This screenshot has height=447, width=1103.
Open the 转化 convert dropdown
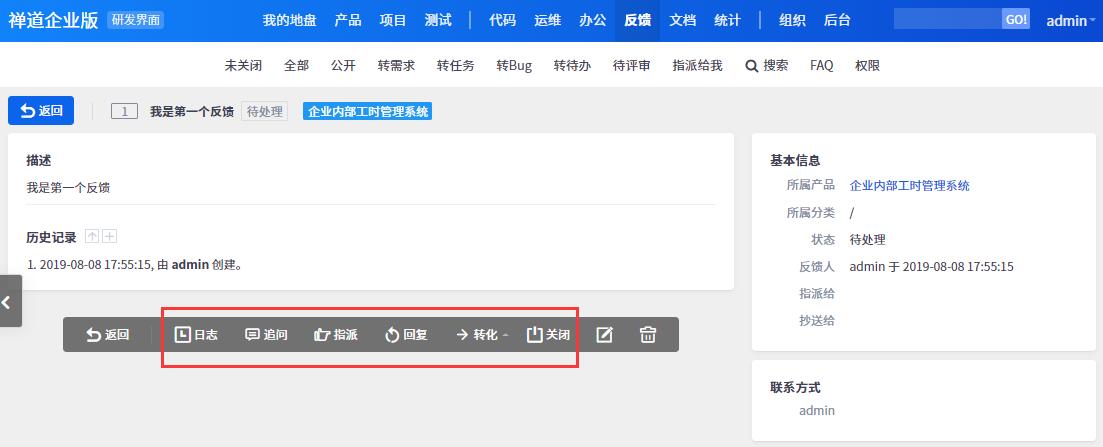tap(482, 335)
